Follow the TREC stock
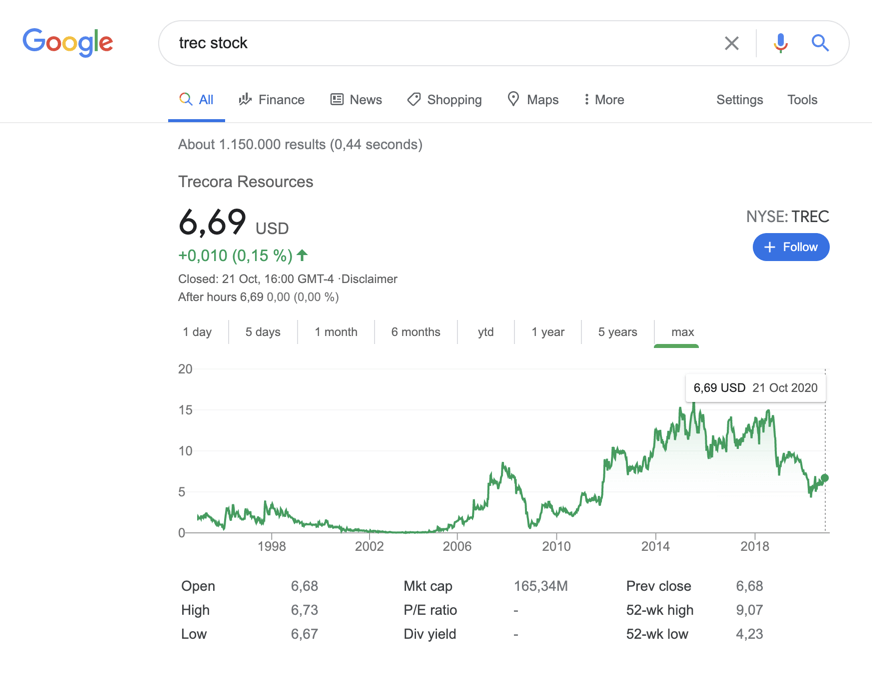This screenshot has height=675, width=872. pos(790,247)
